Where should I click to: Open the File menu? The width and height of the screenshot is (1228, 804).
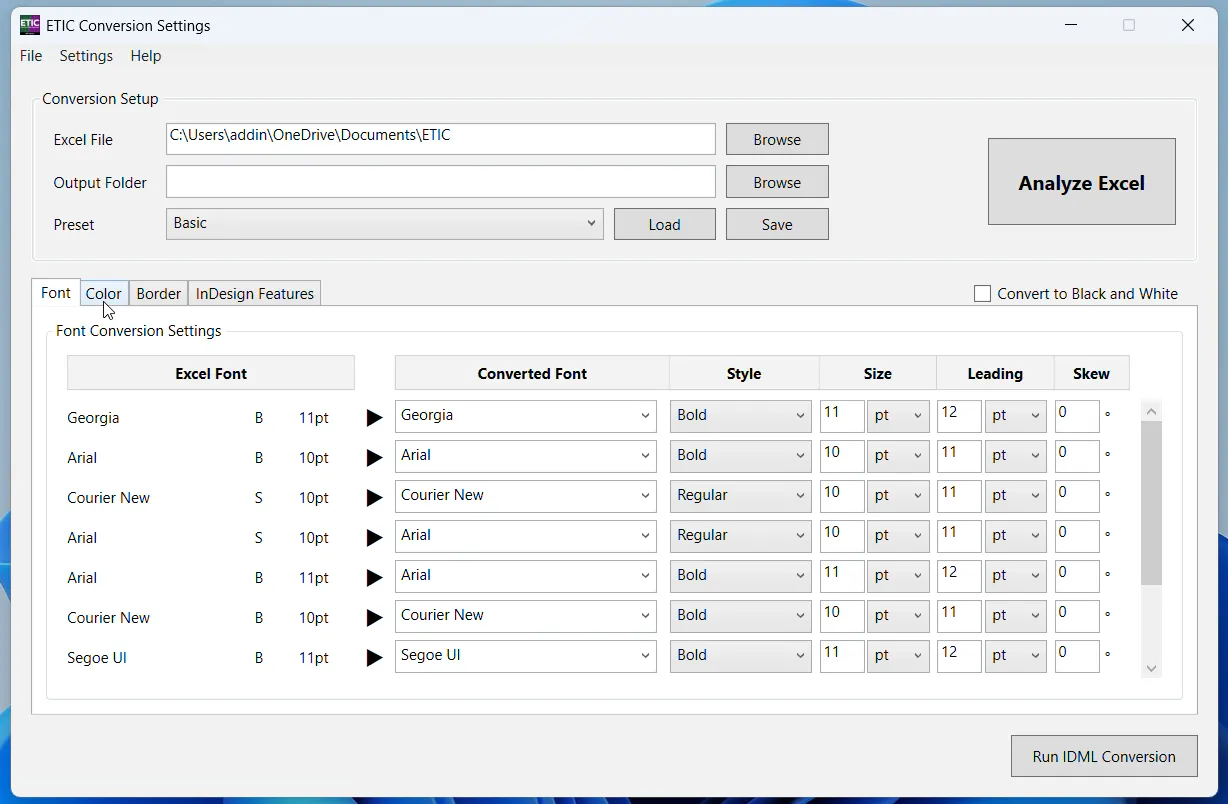[x=31, y=56]
